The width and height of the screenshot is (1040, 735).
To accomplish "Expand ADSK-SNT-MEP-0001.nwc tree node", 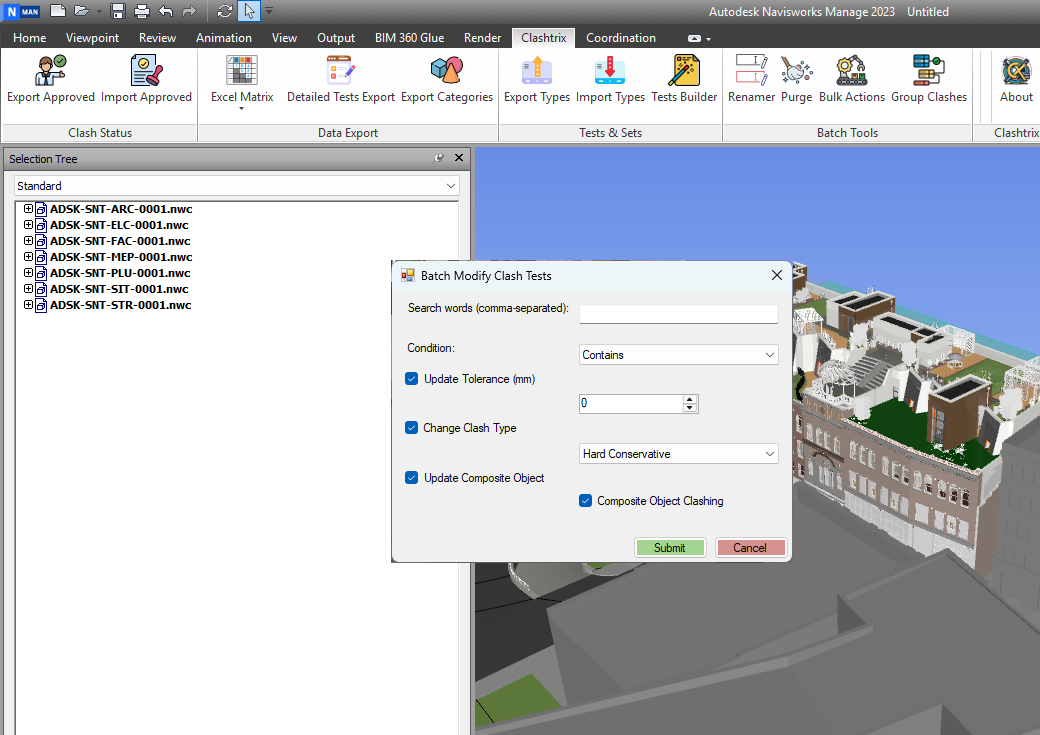I will (x=29, y=256).
